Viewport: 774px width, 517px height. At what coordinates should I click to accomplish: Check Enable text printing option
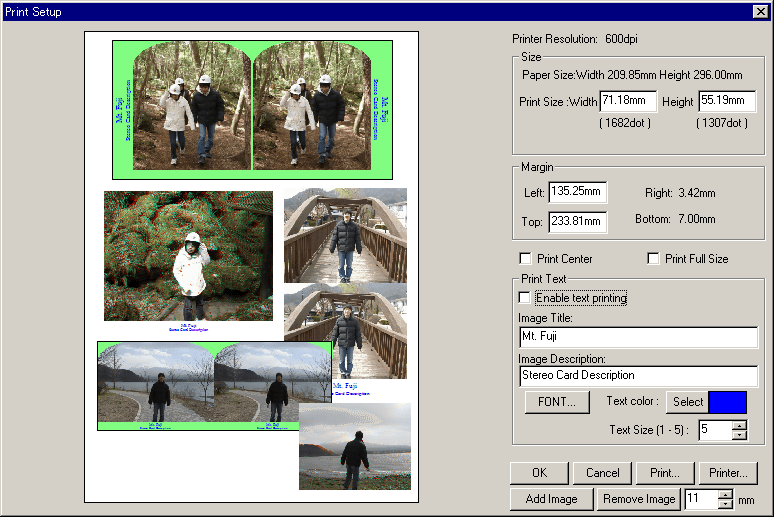(x=525, y=298)
